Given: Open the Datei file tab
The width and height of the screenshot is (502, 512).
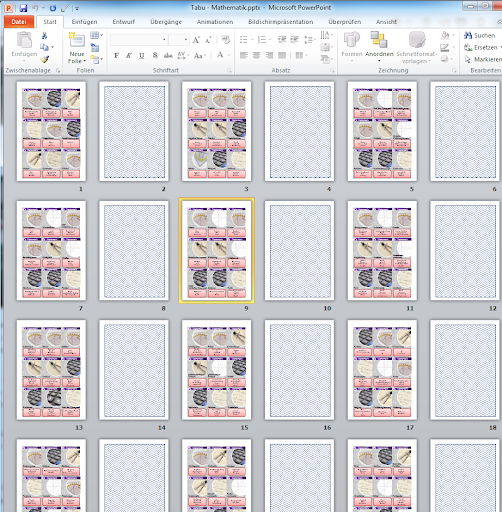Looking at the screenshot, I should (19, 22).
